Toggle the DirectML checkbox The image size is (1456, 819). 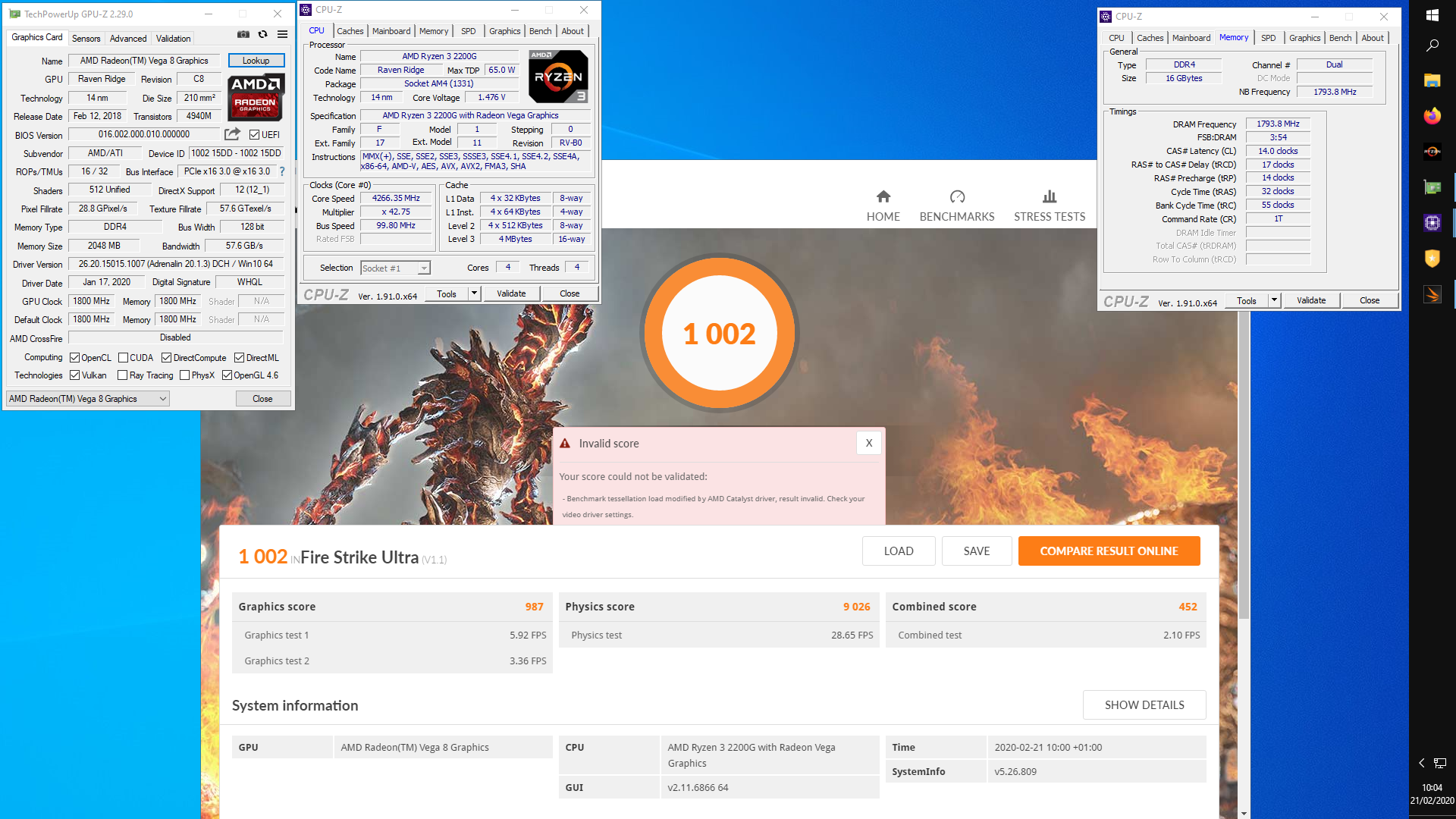(240, 358)
